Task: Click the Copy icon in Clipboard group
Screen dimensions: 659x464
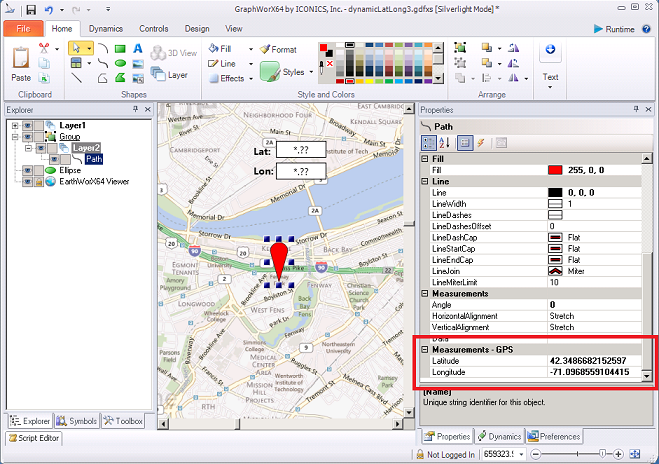Action: point(44,63)
